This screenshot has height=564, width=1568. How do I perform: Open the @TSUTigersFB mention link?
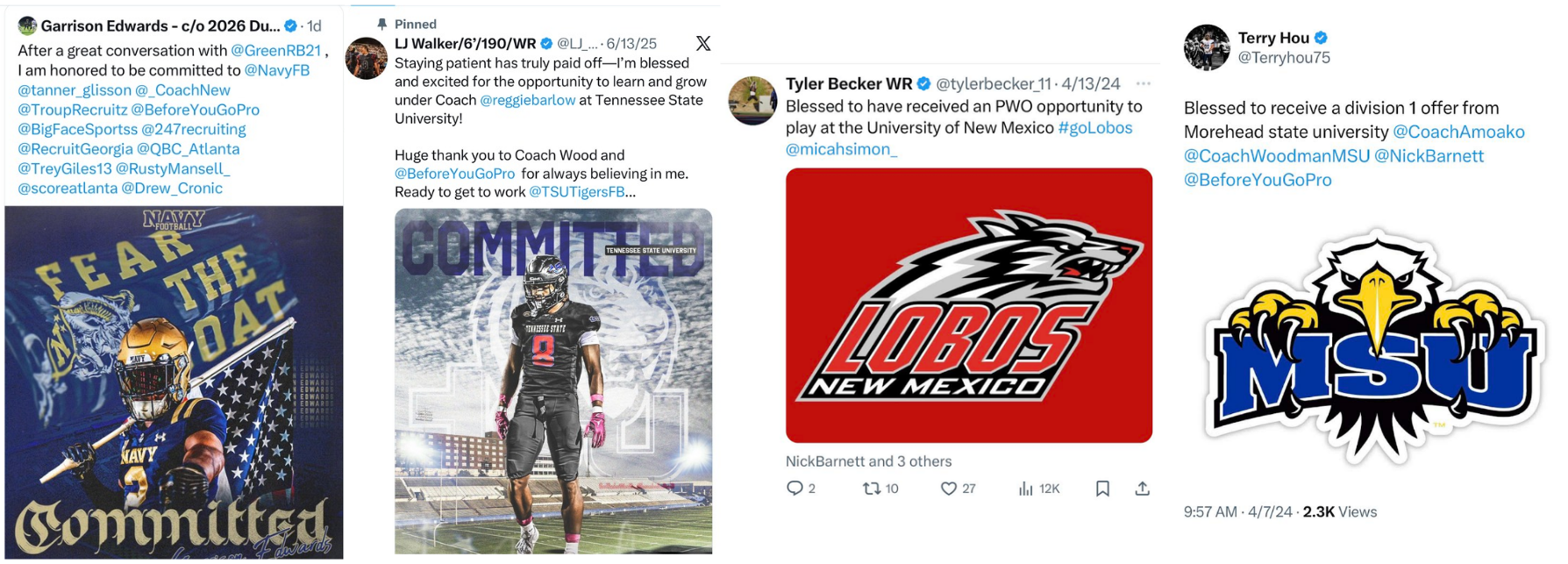point(577,191)
